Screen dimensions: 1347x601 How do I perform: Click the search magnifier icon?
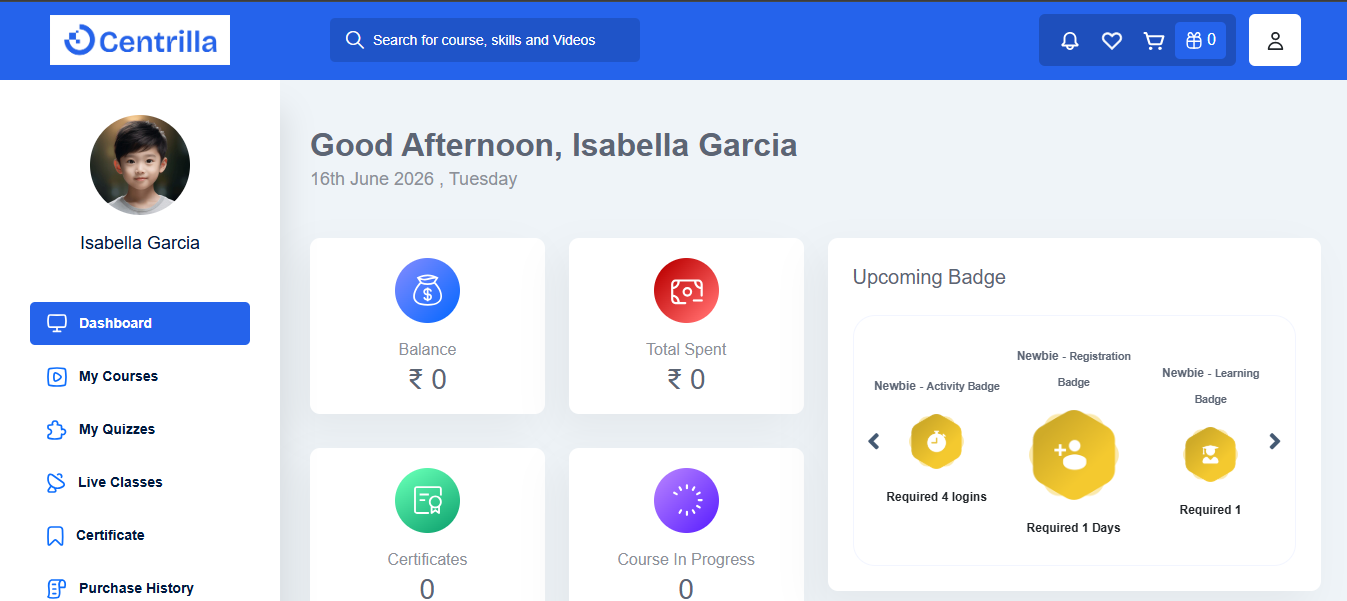point(354,40)
